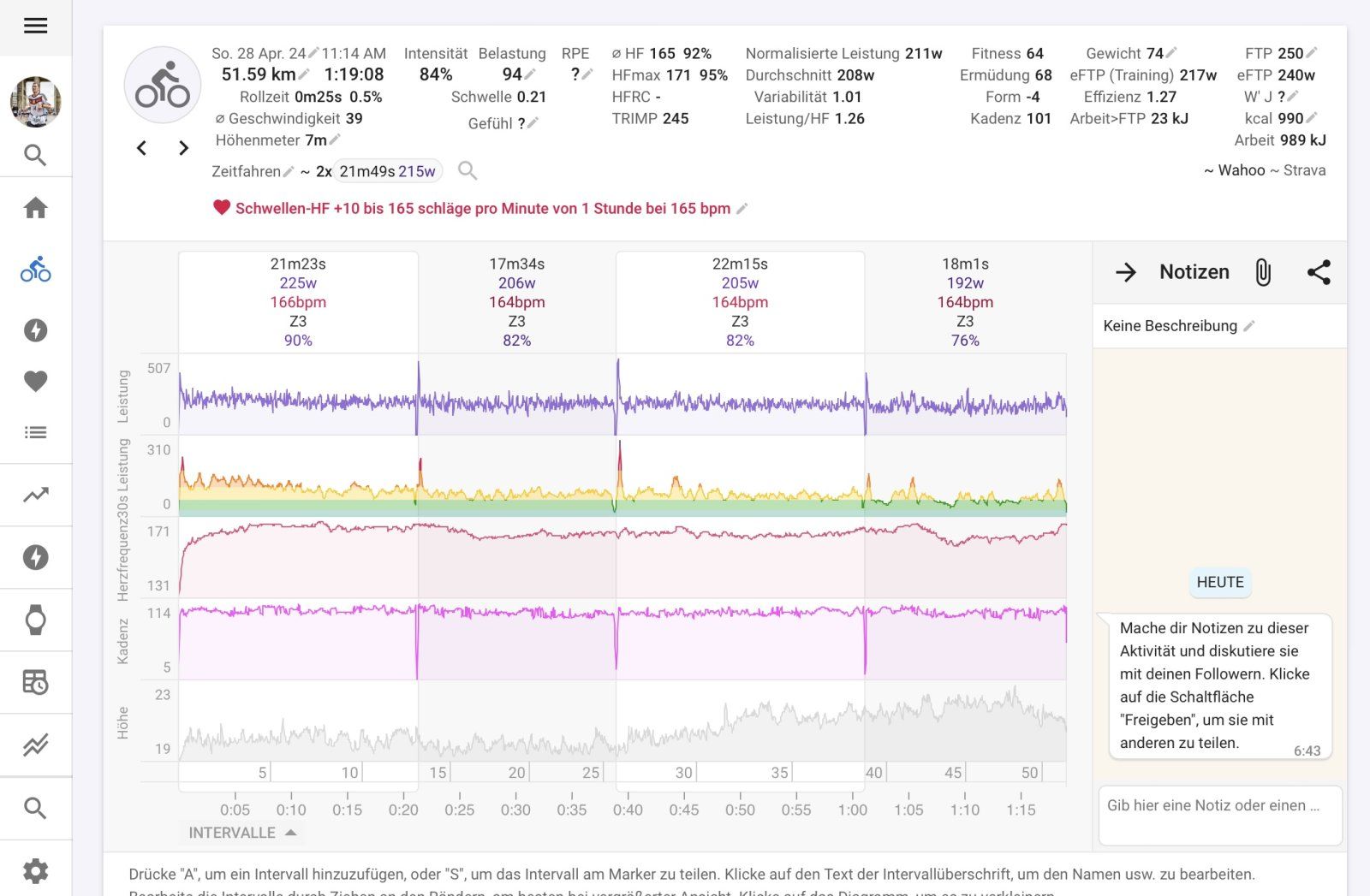
Task: Open the Strava source link
Action: coord(1304,170)
